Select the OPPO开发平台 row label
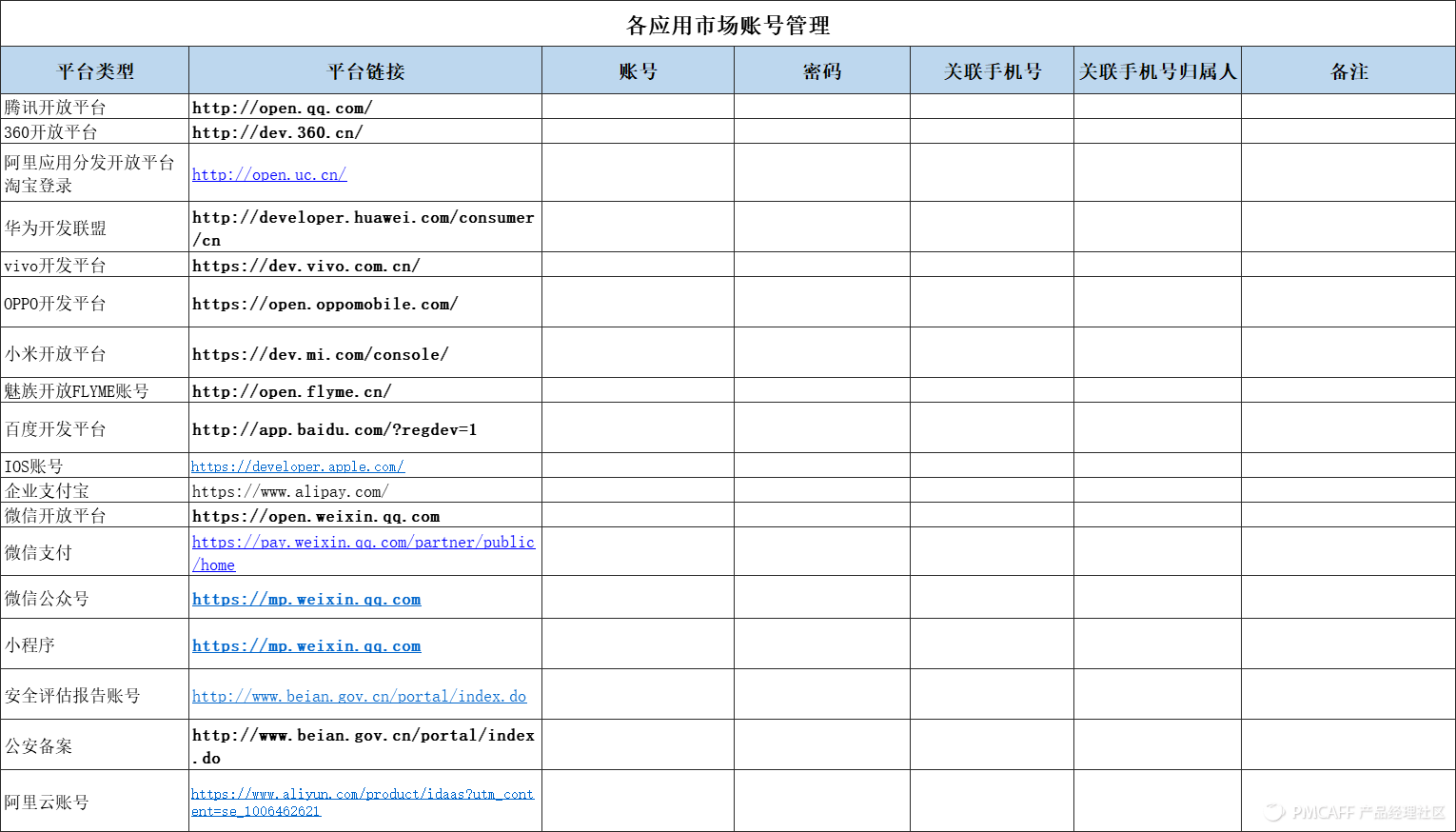Screen dimensions: 1456x832 [x=54, y=301]
